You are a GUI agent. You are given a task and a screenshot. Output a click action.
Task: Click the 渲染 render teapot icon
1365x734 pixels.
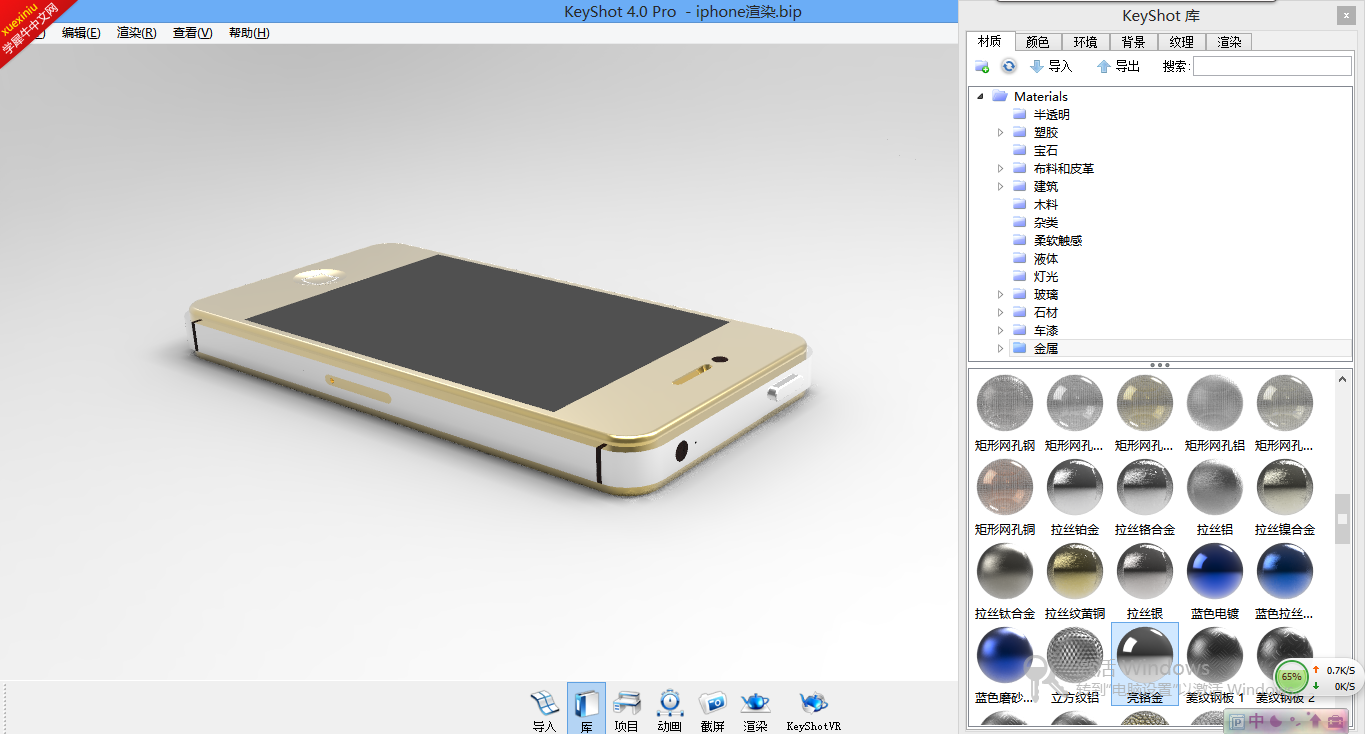click(x=755, y=709)
